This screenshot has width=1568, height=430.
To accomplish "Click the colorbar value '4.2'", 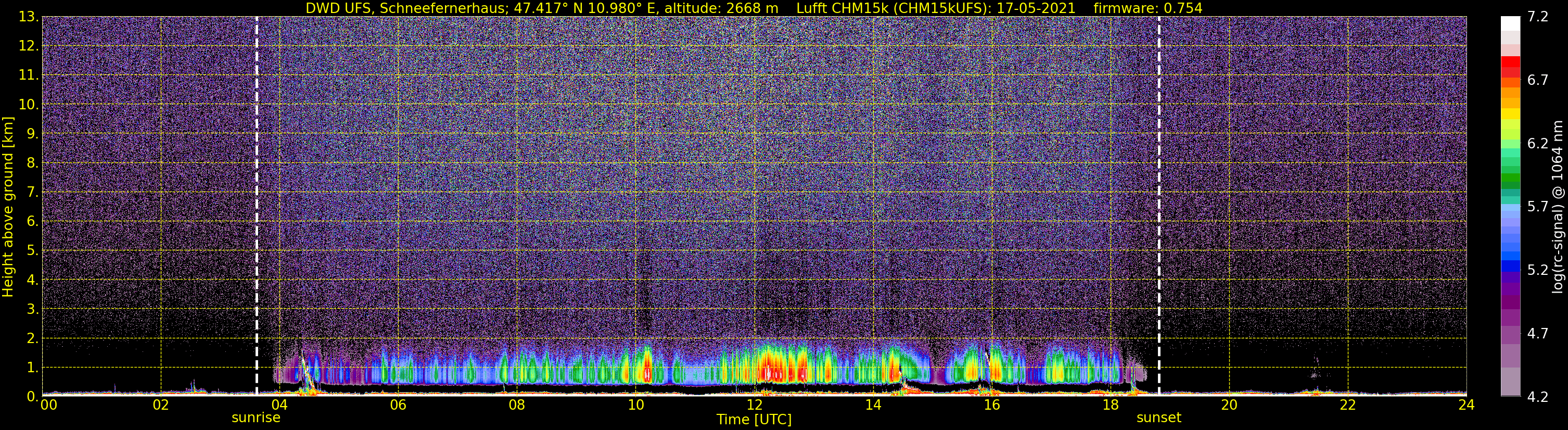I will [x=1538, y=397].
